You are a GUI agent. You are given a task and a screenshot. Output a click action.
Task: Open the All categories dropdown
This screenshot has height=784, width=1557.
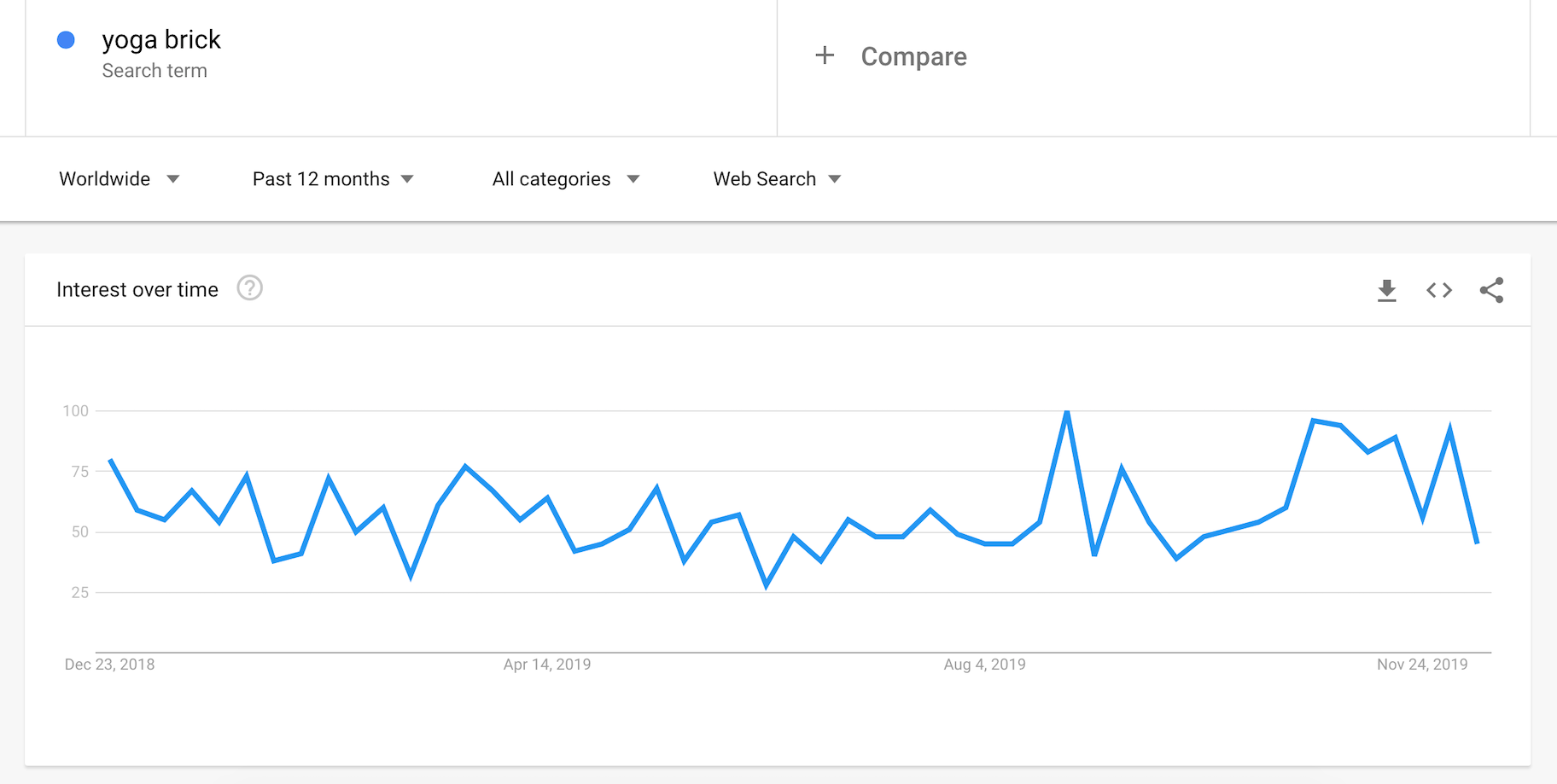point(565,179)
